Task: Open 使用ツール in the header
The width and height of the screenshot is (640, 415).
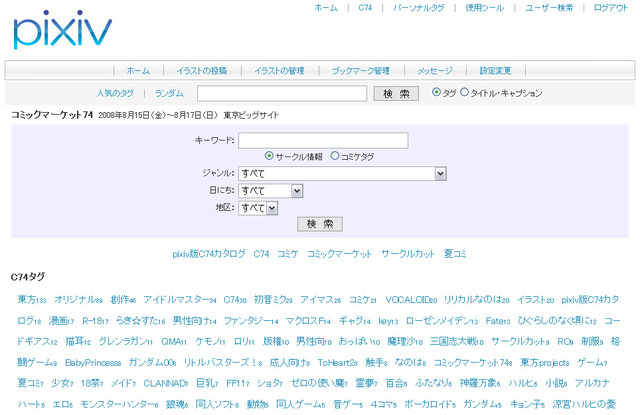Action: coord(484,8)
